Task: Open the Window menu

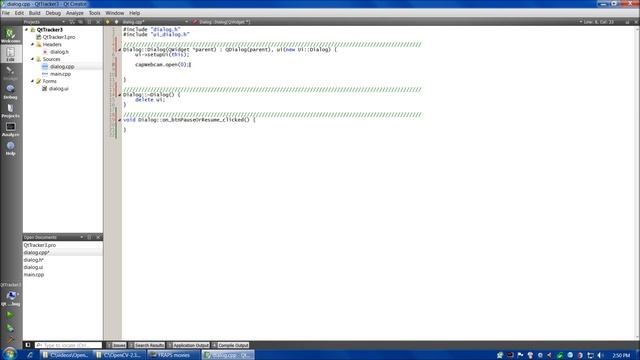Action: coord(115,13)
